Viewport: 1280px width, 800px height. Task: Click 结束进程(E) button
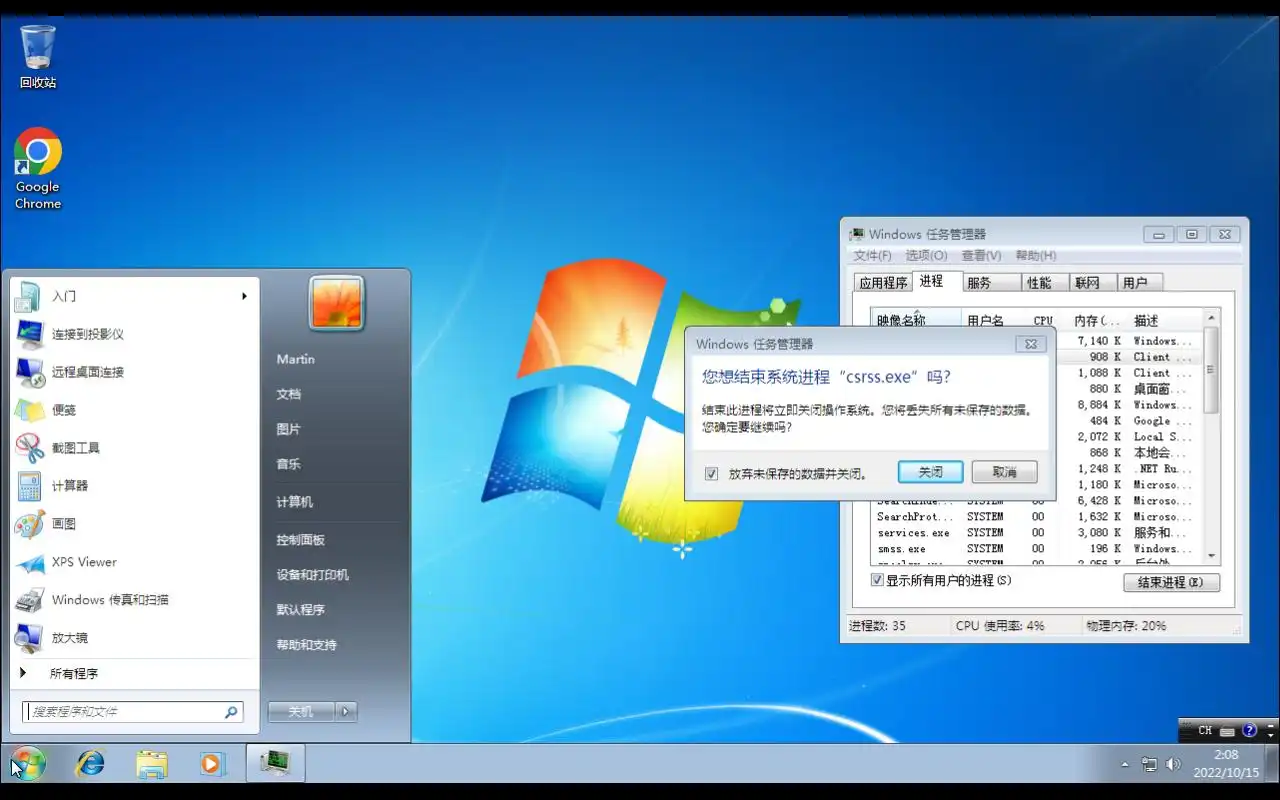coord(1171,582)
